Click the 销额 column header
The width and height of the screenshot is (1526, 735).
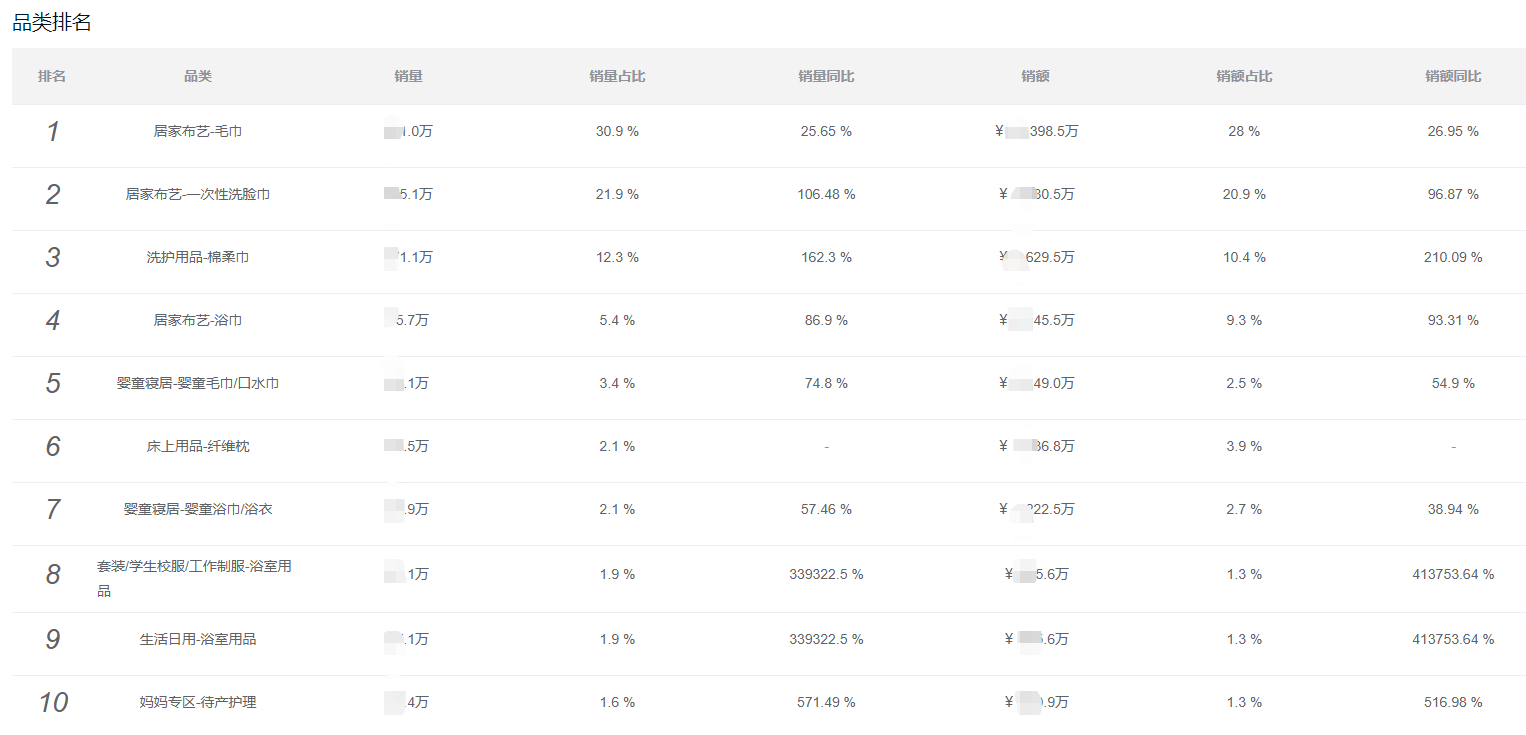click(1035, 76)
